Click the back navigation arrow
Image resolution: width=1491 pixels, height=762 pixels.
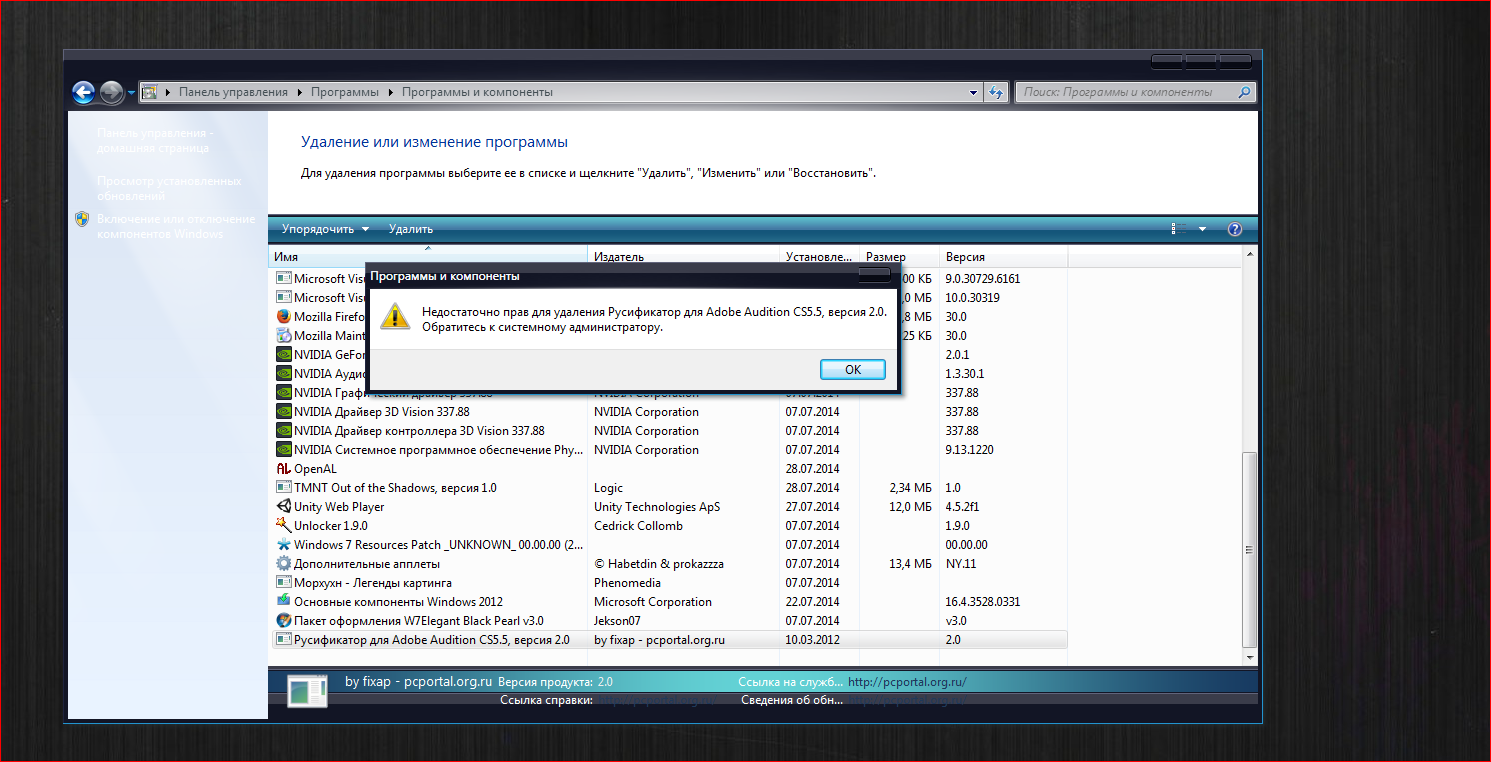tap(84, 93)
